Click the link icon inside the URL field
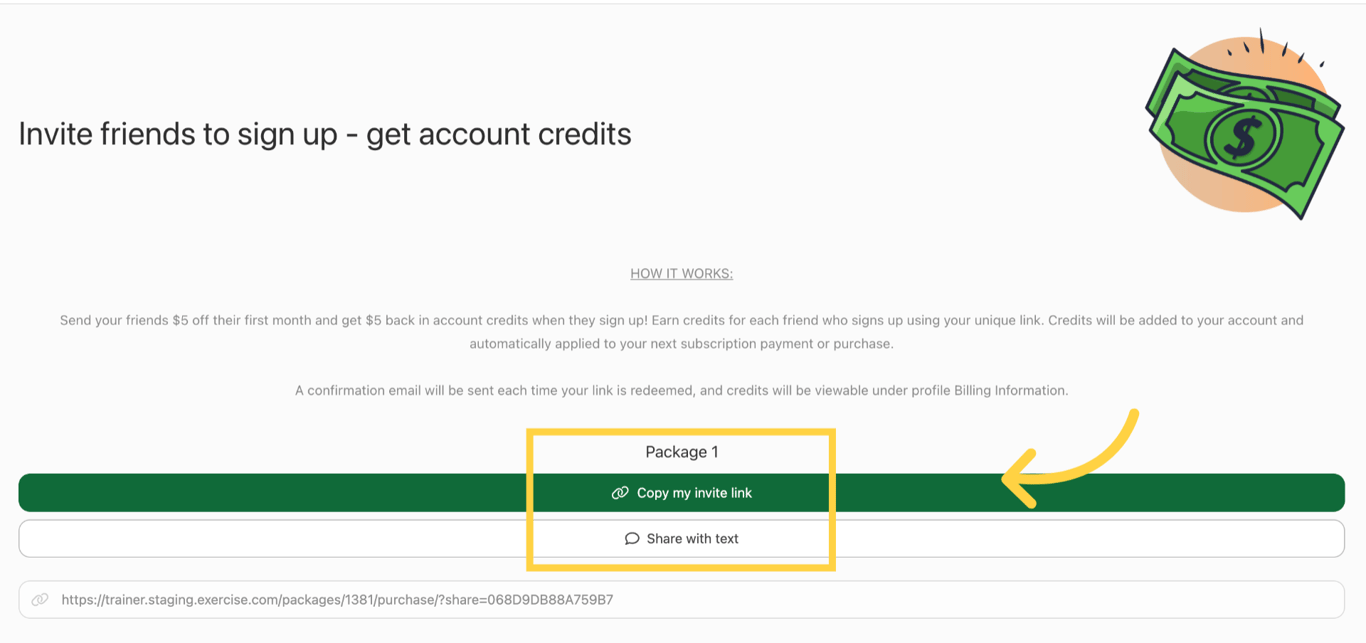 40,599
